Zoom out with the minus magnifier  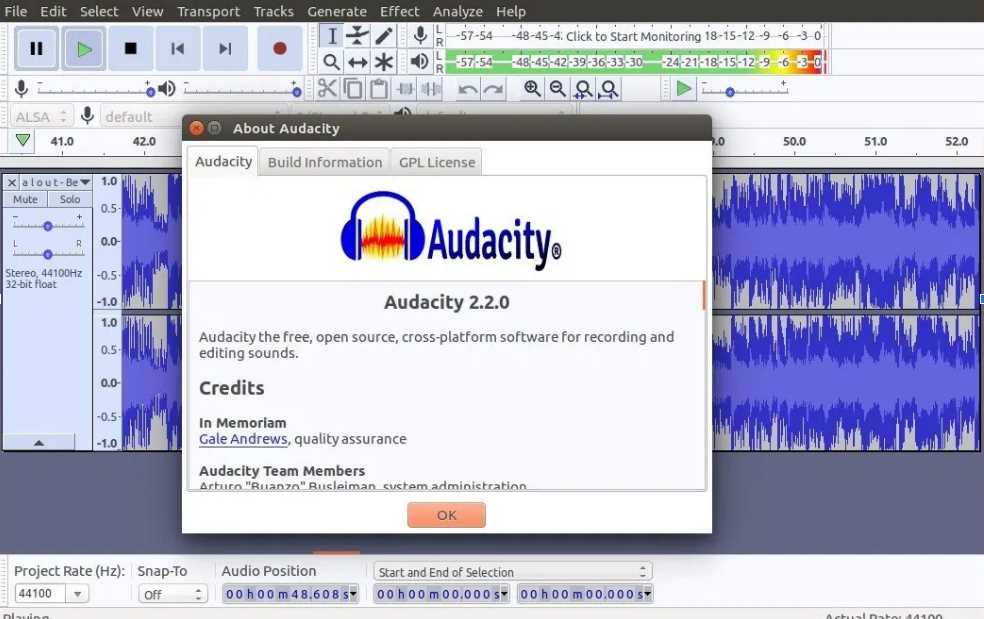557,89
